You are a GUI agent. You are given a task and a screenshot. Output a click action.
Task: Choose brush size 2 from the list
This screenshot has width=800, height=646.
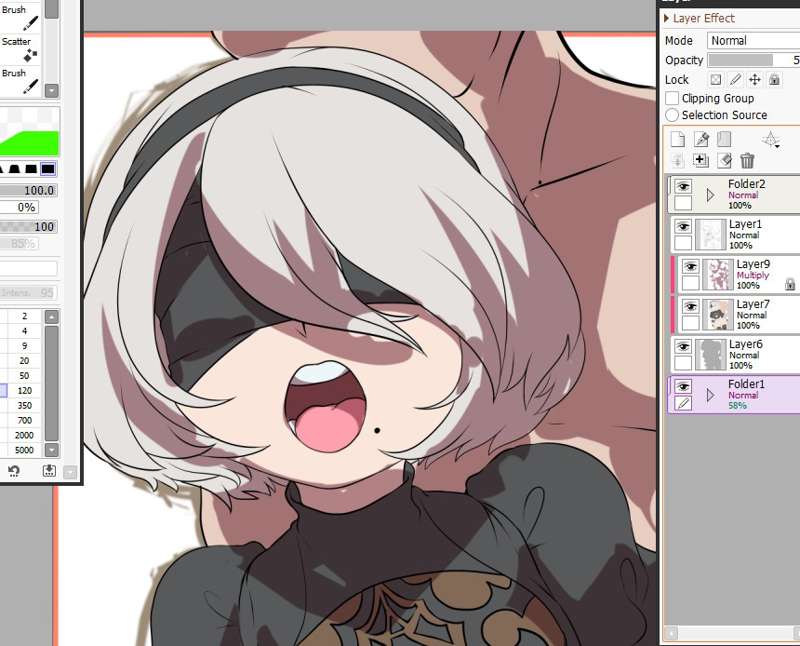pyautogui.click(x=24, y=316)
